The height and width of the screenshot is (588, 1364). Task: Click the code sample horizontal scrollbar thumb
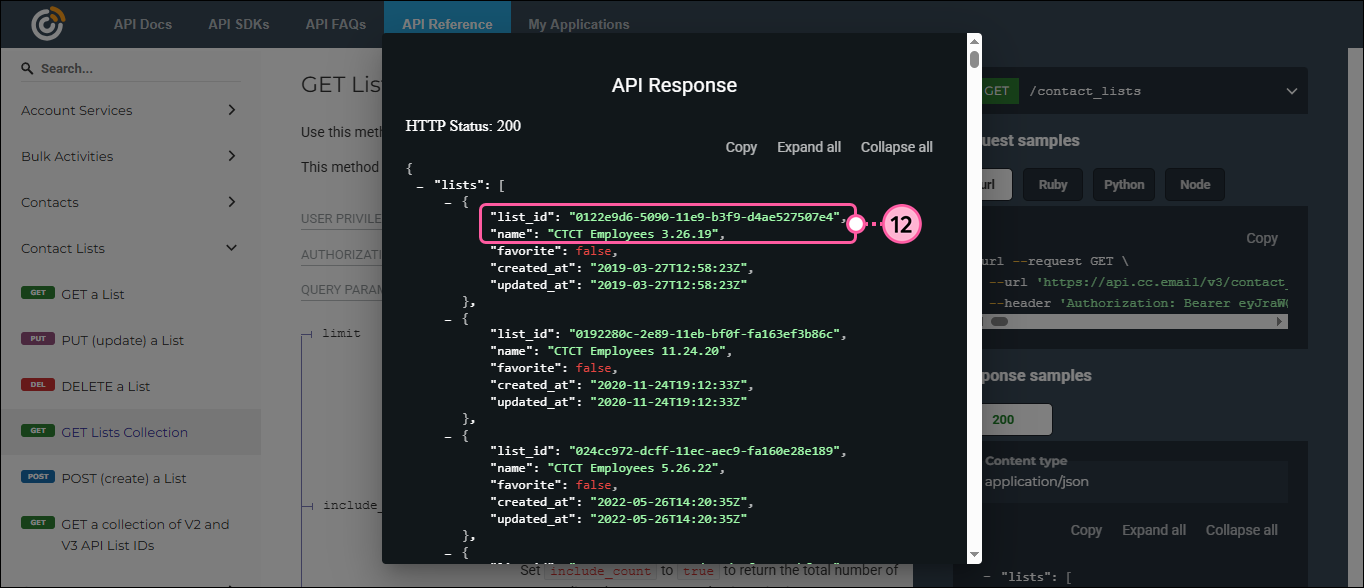999,322
